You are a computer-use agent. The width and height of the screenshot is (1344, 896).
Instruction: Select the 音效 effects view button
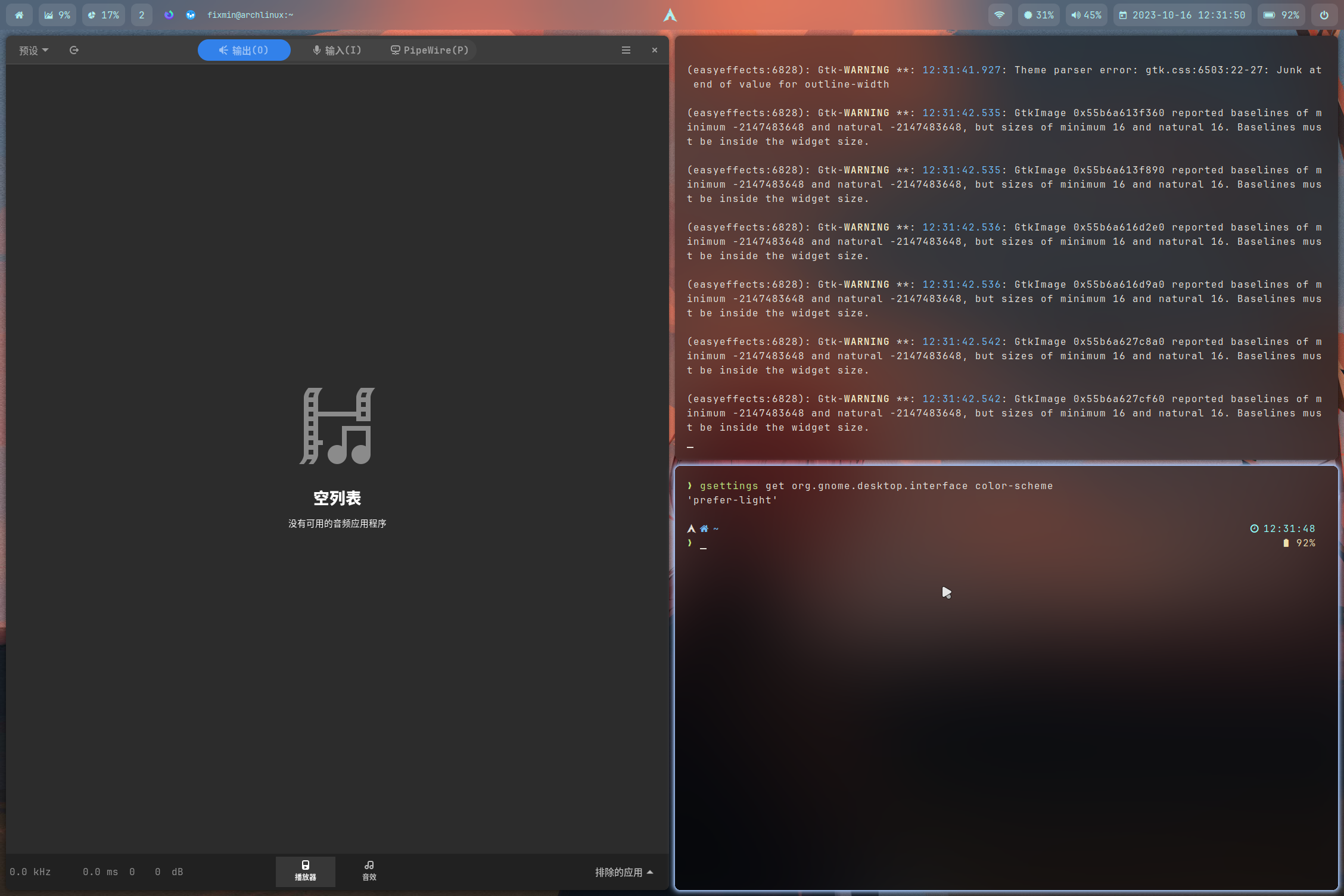(x=369, y=871)
